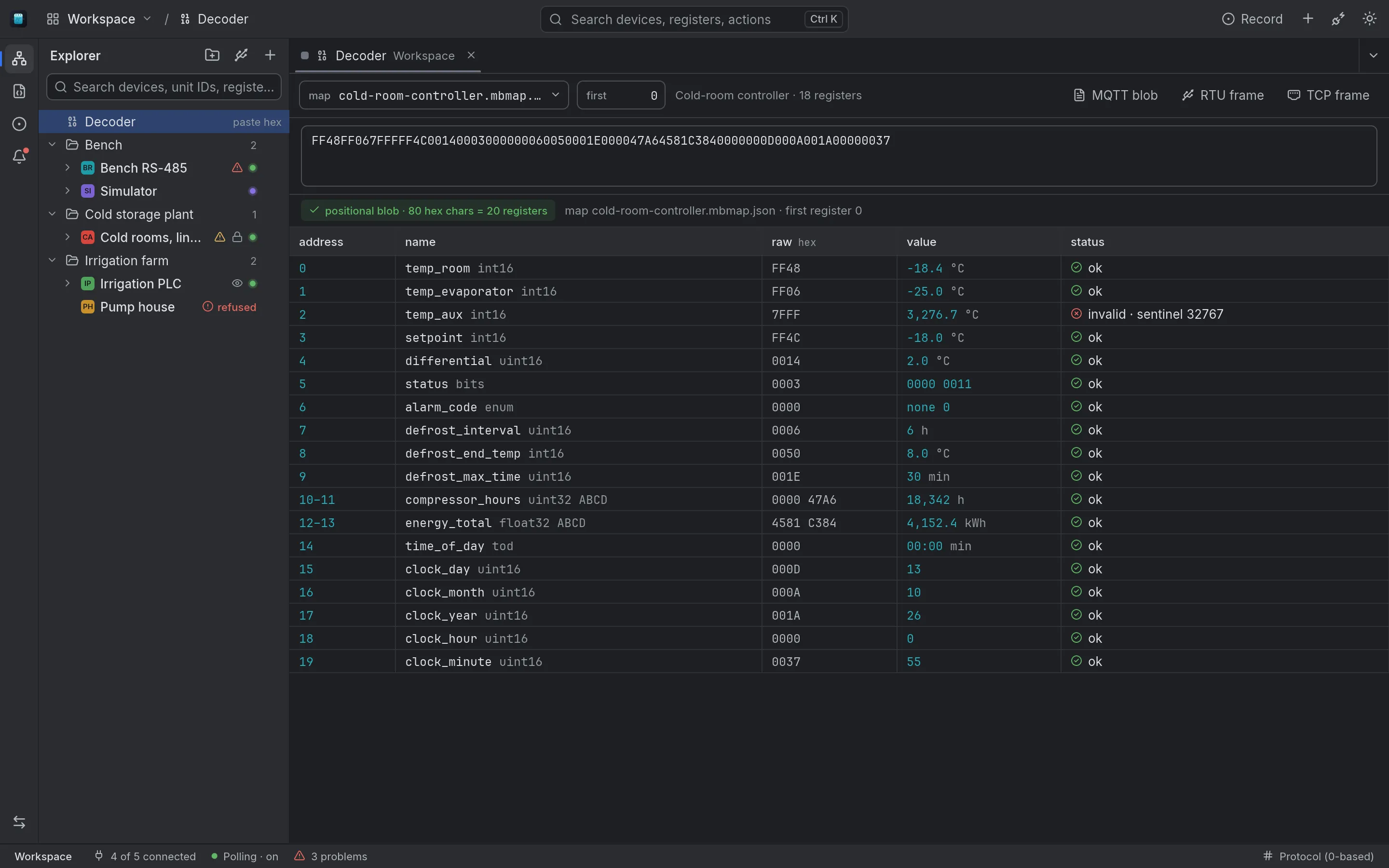The image size is (1389, 868).
Task: Click the MQTT blob button
Action: [1115, 95]
